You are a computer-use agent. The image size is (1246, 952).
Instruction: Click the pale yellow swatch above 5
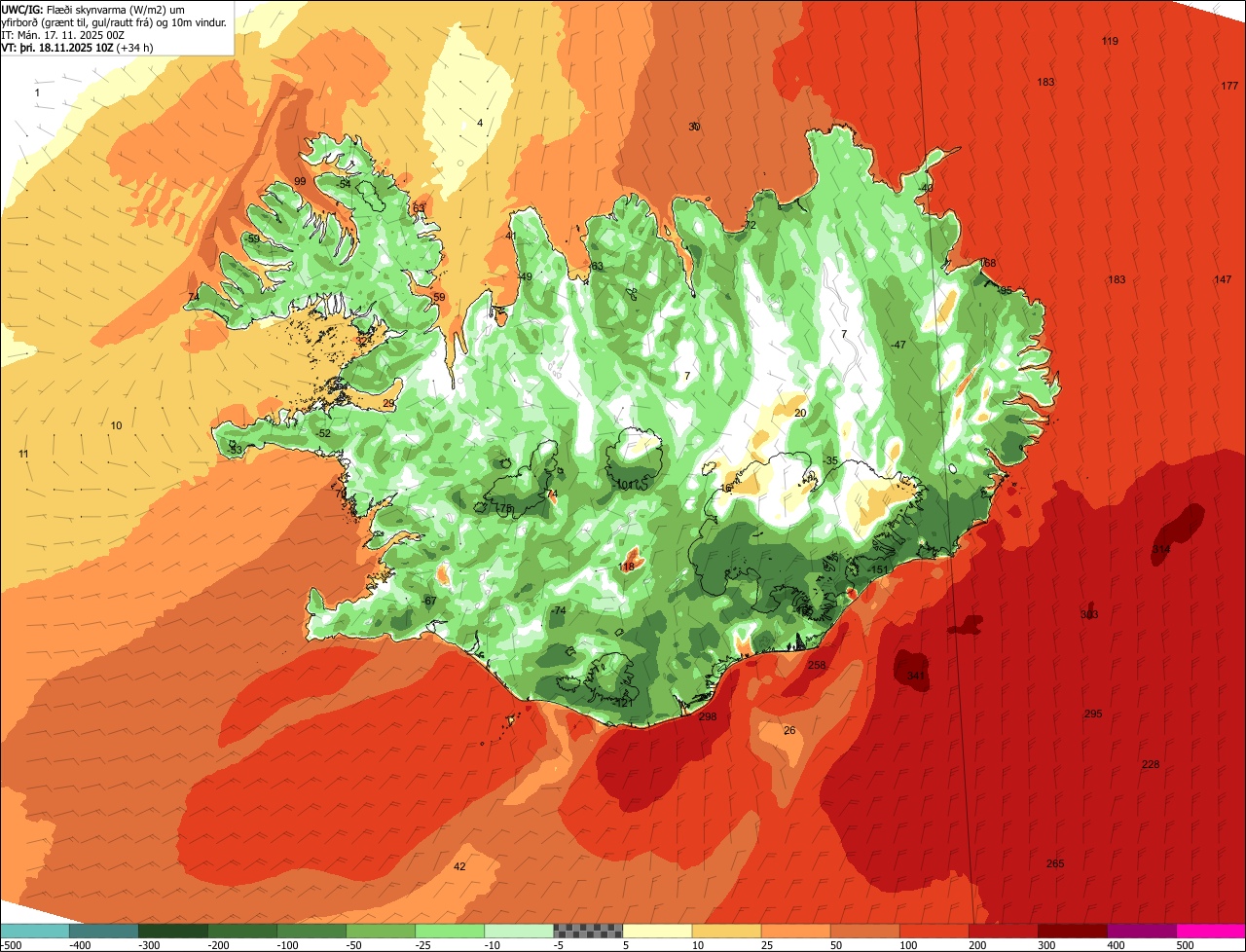657,931
